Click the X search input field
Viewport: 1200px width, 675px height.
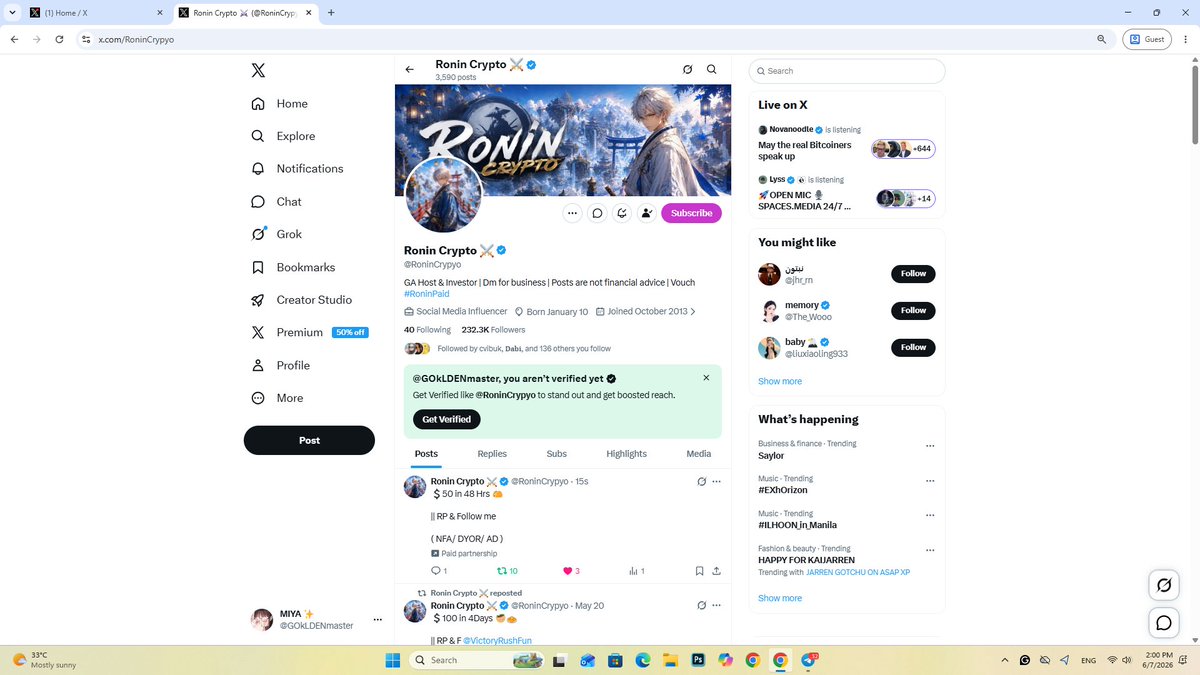pyautogui.click(x=846, y=71)
